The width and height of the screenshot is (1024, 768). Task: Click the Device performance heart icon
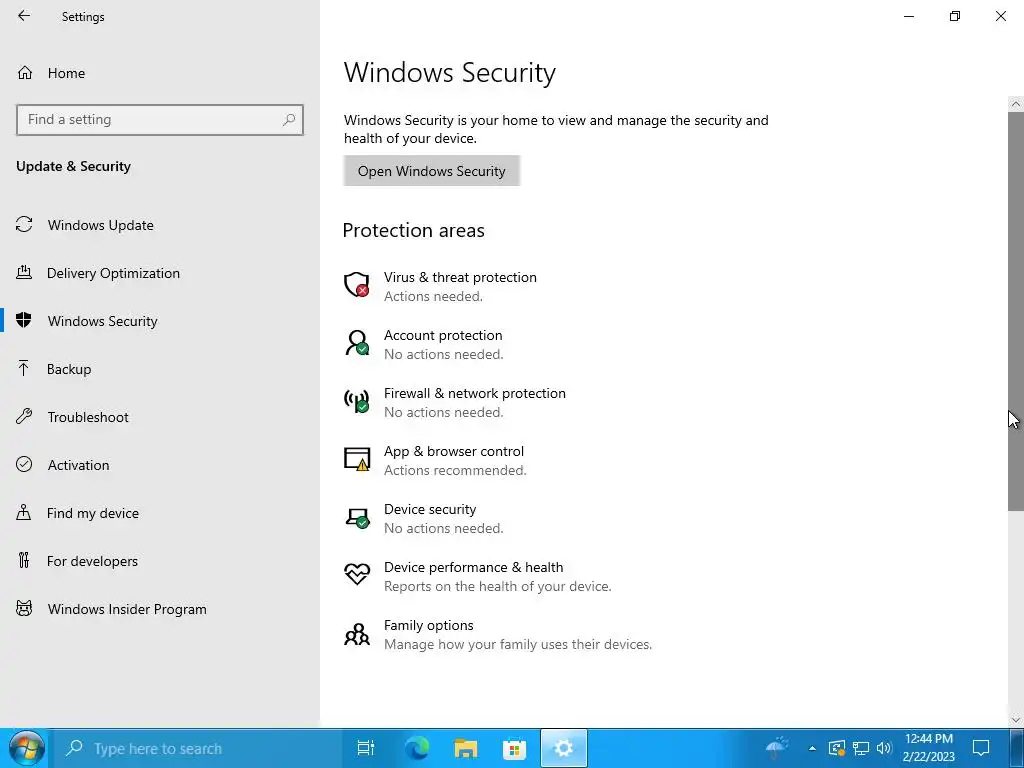(357, 575)
